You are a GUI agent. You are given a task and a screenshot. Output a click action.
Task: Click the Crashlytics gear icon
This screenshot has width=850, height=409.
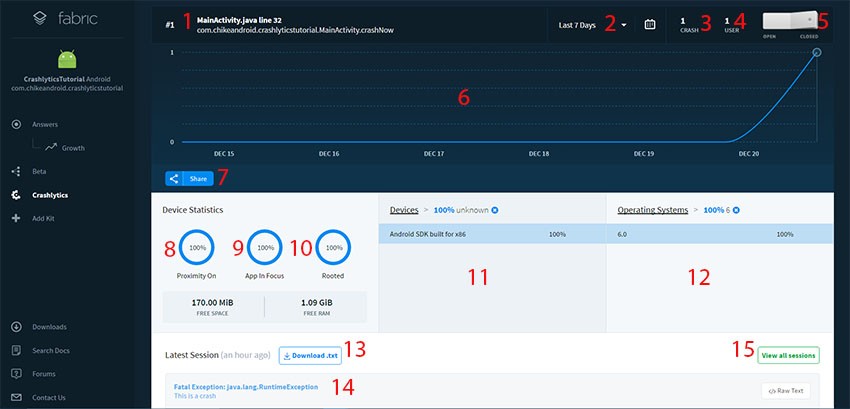pyautogui.click(x=16, y=195)
